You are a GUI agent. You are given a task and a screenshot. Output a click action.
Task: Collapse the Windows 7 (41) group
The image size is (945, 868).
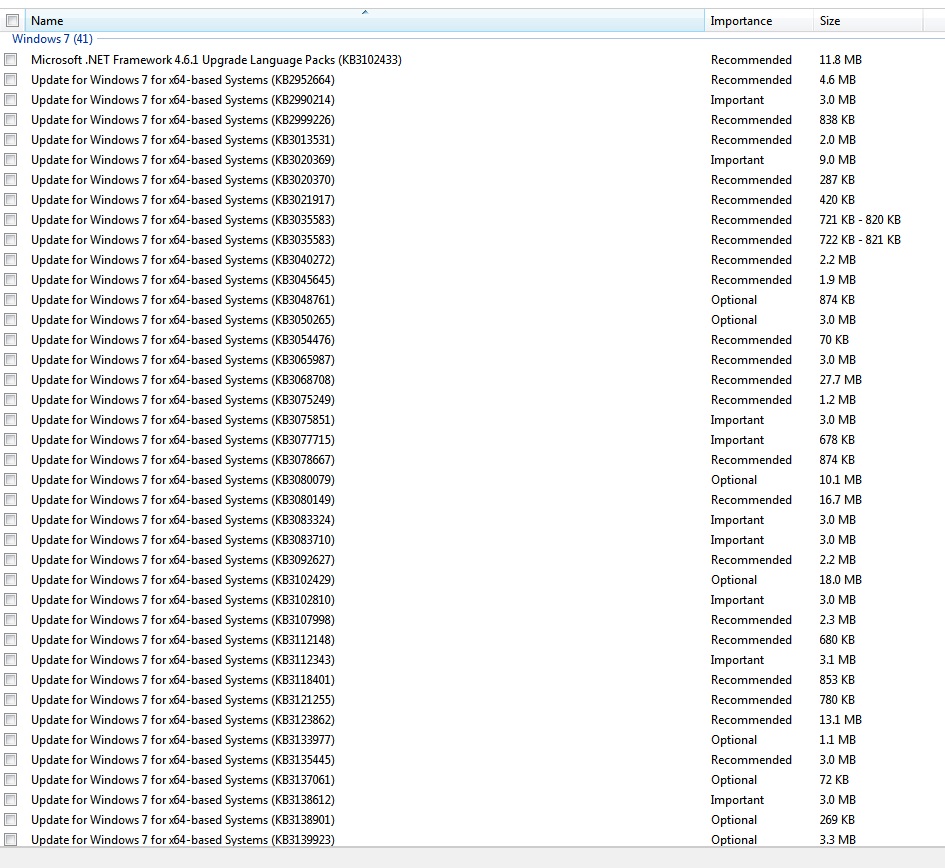click(x=52, y=39)
